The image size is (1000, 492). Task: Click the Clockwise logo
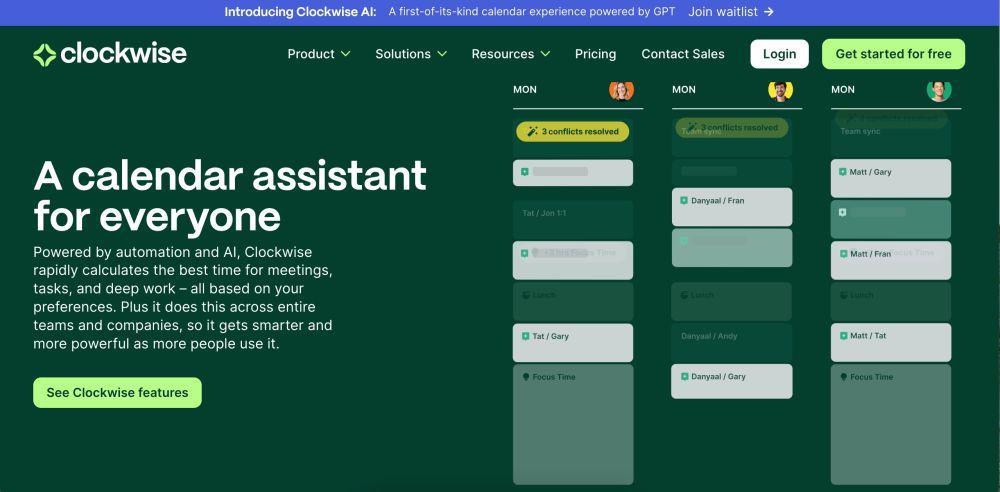[x=110, y=54]
